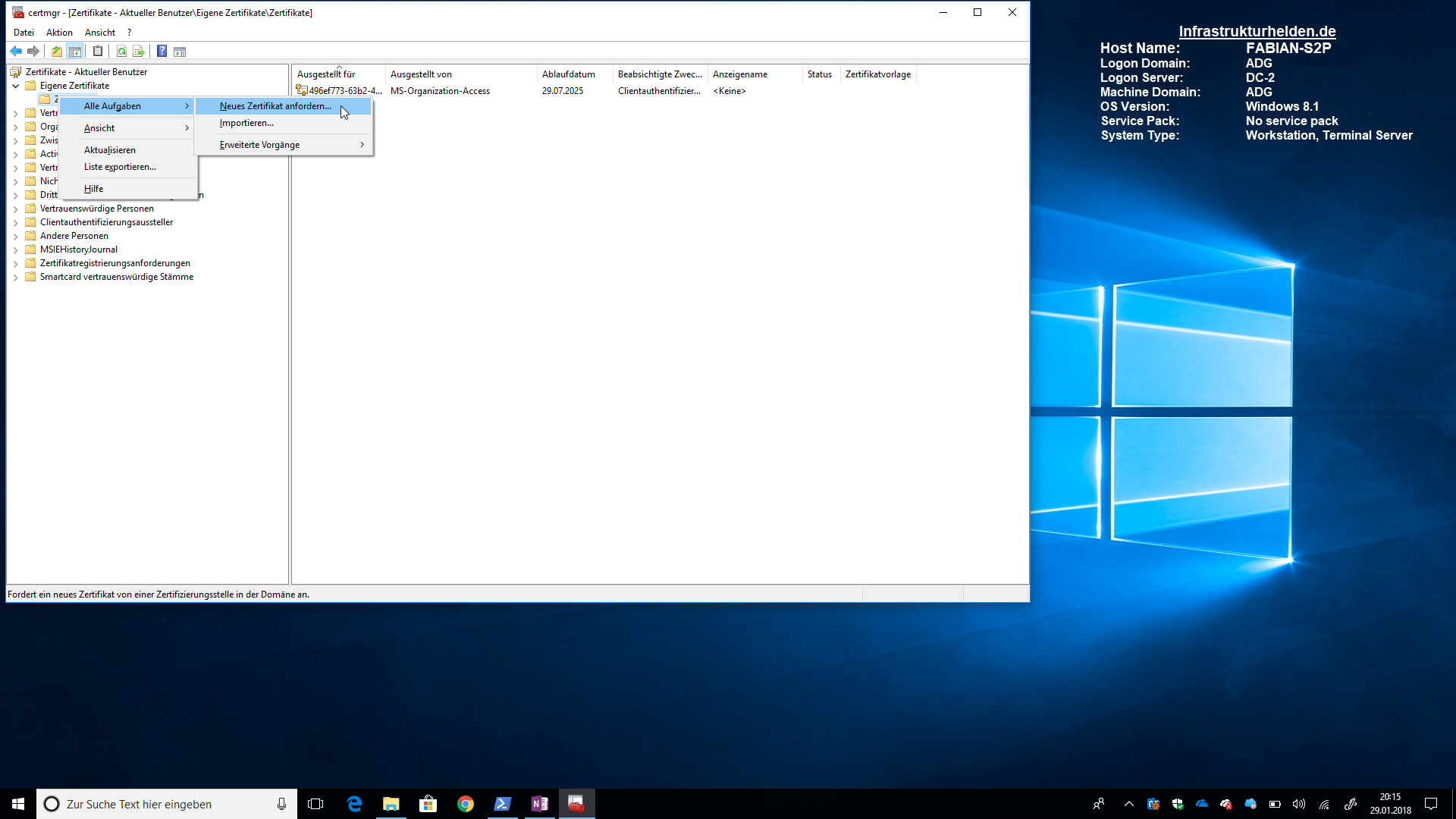Open Google Chrome from the taskbar
Image resolution: width=1456 pixels, height=819 pixels.
466,804
